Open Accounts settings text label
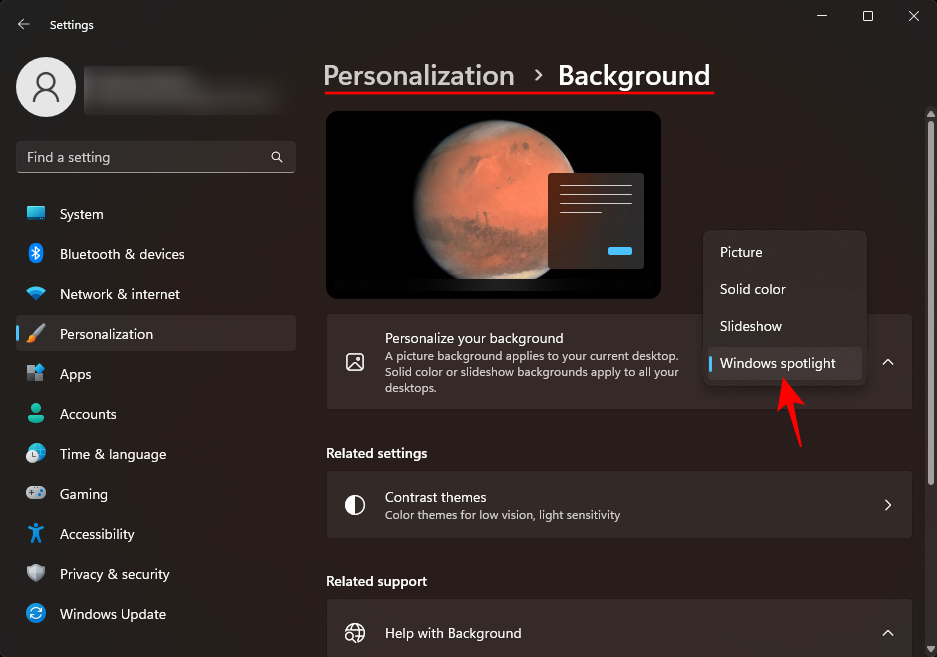The image size is (937, 657). (x=88, y=414)
